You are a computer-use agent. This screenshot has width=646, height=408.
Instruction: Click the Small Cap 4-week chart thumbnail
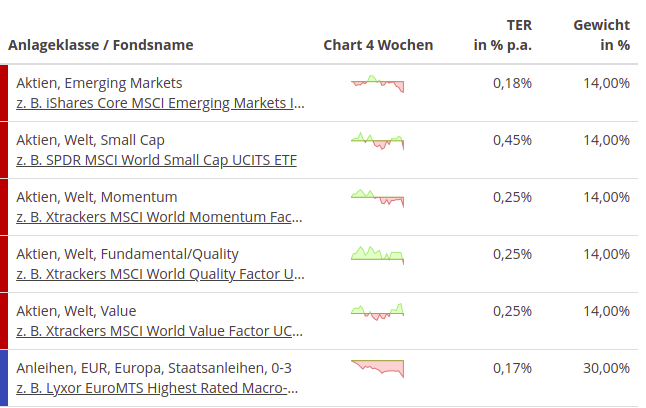coord(378,141)
